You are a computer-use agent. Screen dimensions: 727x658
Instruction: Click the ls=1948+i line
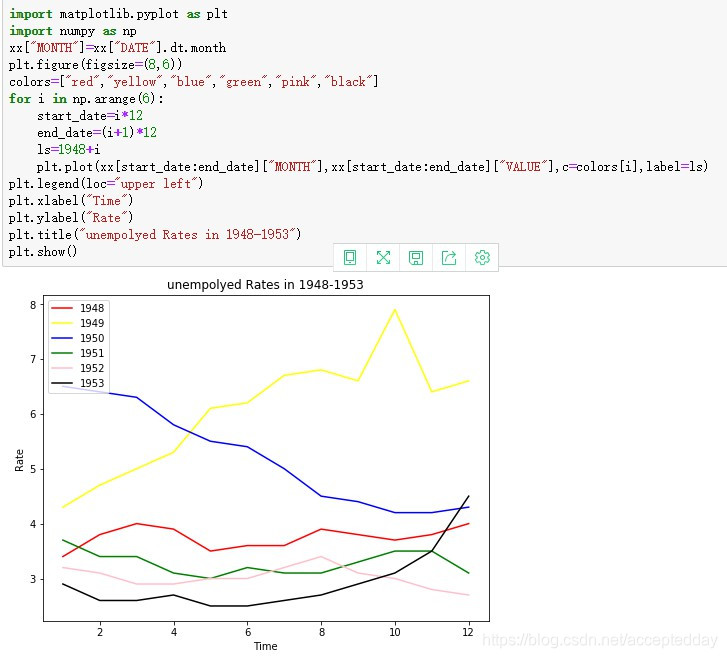[x=69, y=149]
